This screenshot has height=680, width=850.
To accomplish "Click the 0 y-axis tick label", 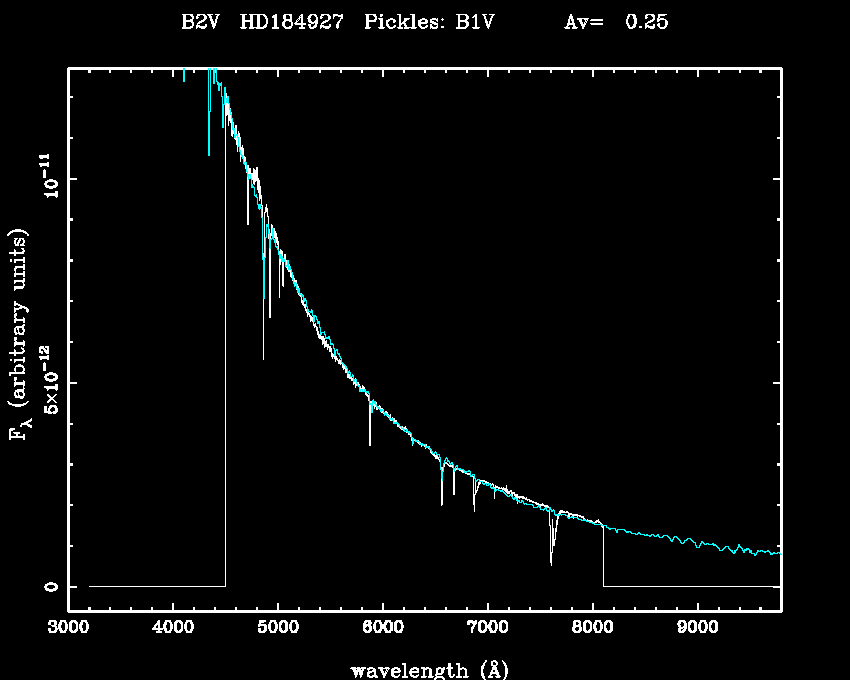I will click(50, 586).
